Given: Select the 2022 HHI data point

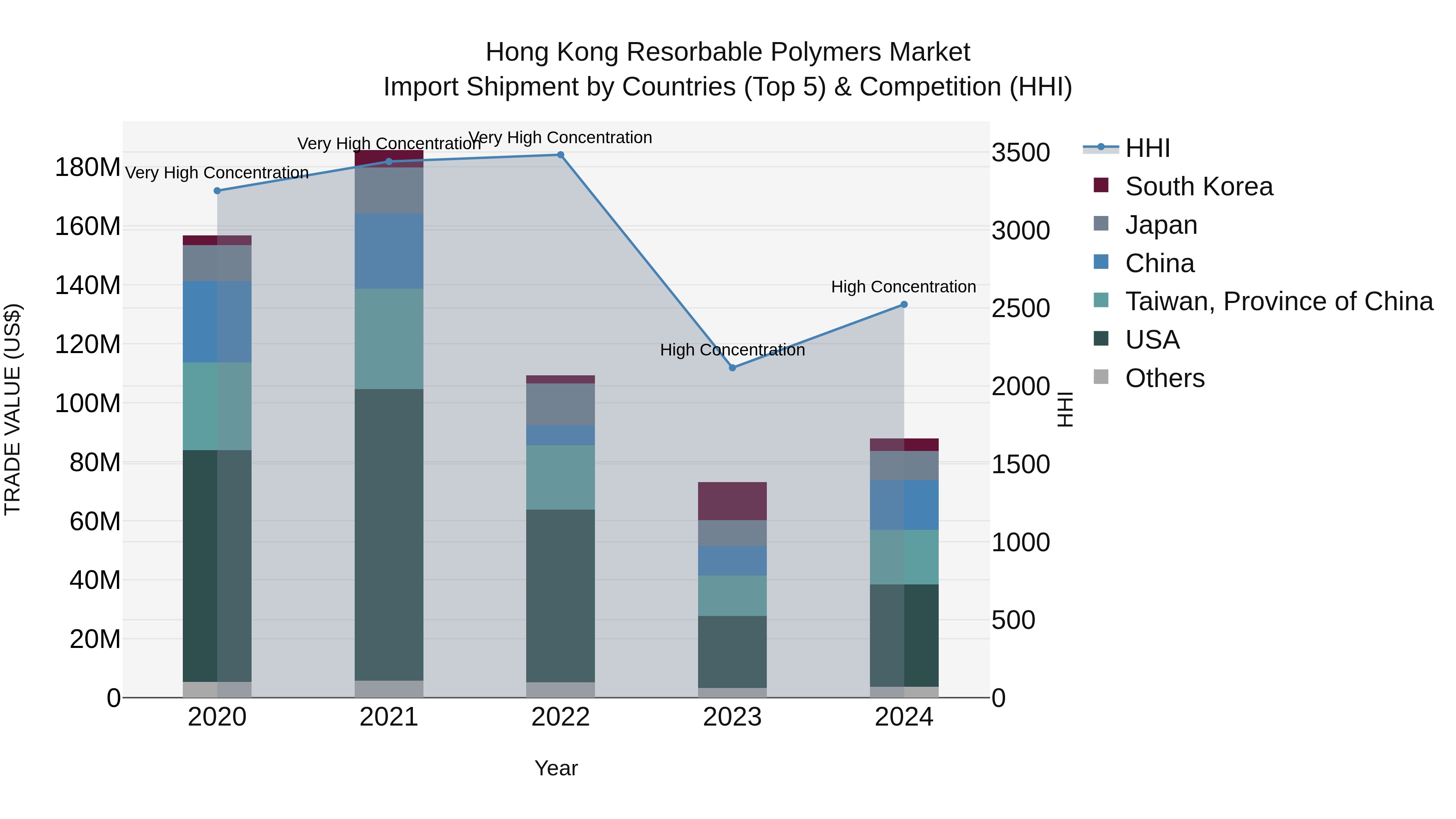Looking at the screenshot, I should (x=561, y=155).
